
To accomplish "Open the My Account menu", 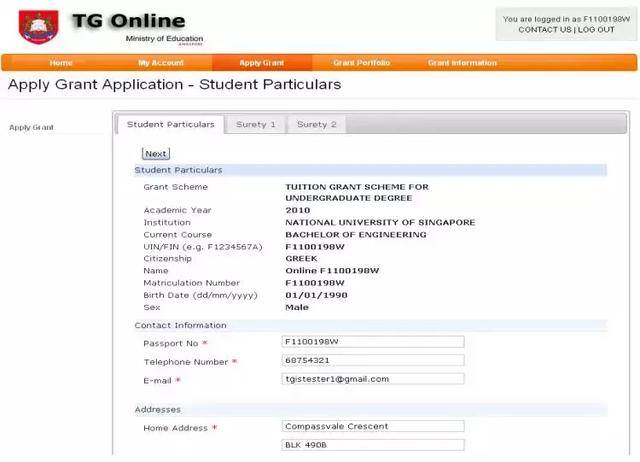I will coord(159,63).
